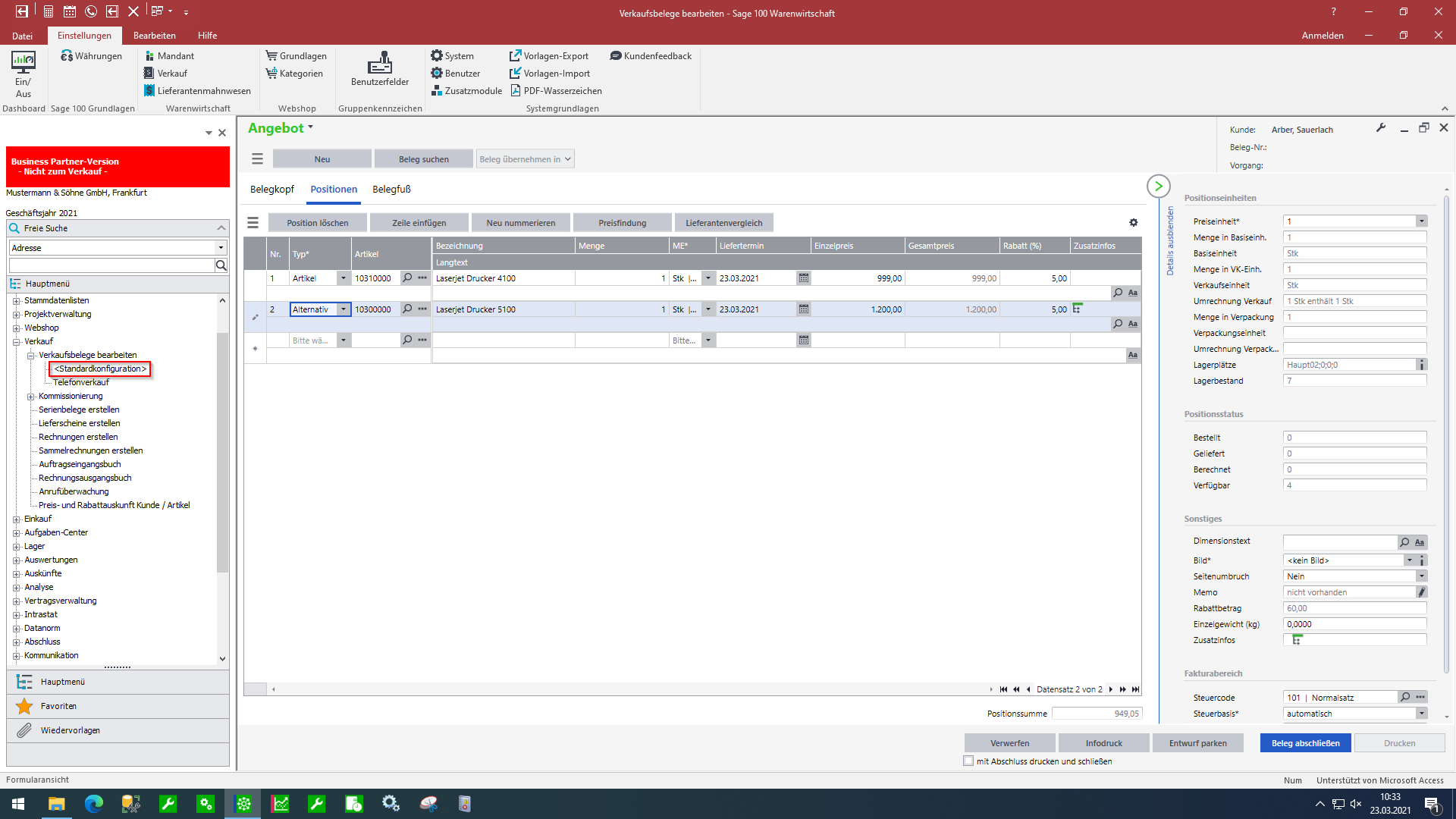Open Typ dropdown for Alternativ row
This screenshot has width=1456, height=819.
344,309
